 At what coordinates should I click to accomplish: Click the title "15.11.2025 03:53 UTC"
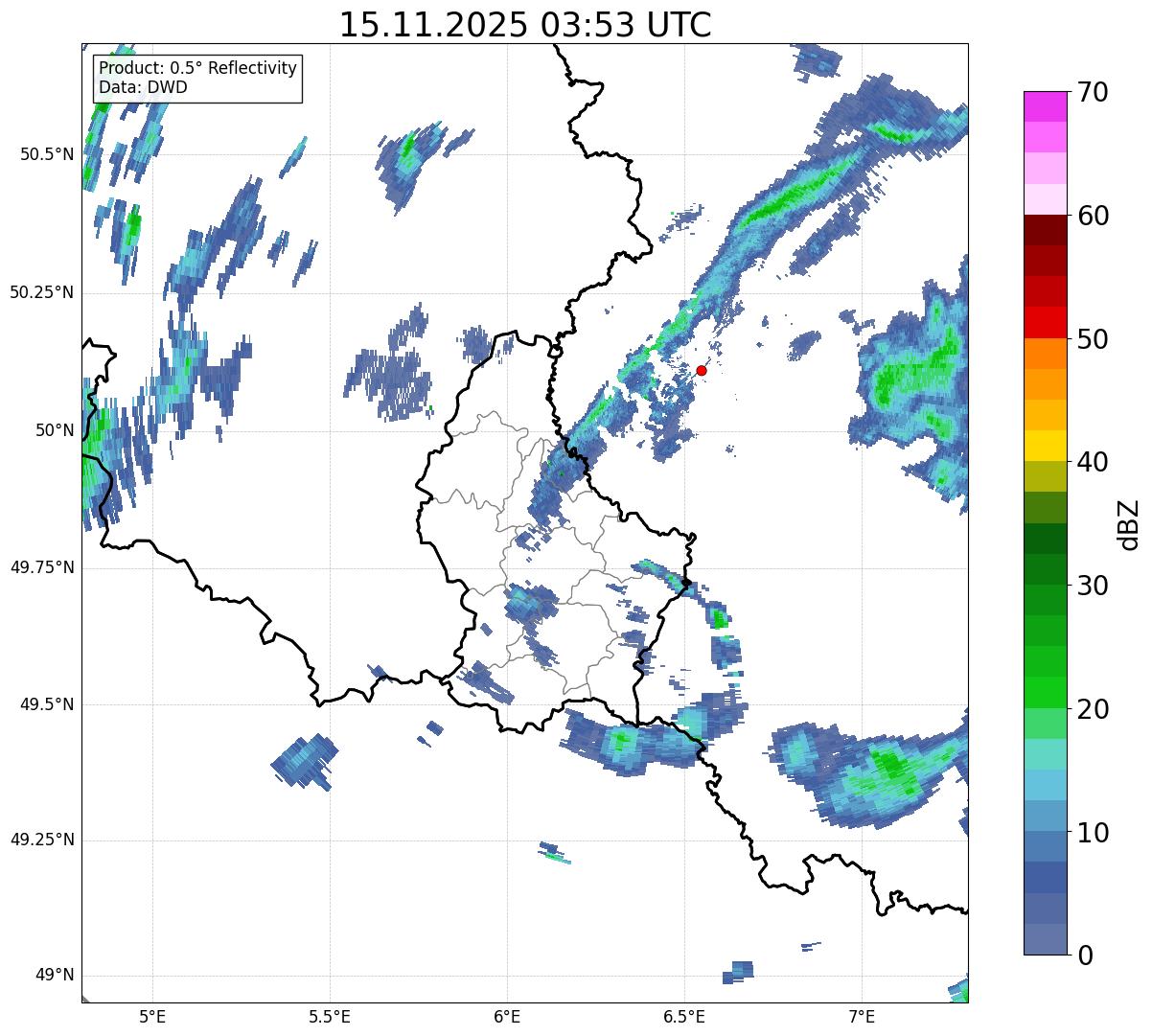pyautogui.click(x=525, y=25)
